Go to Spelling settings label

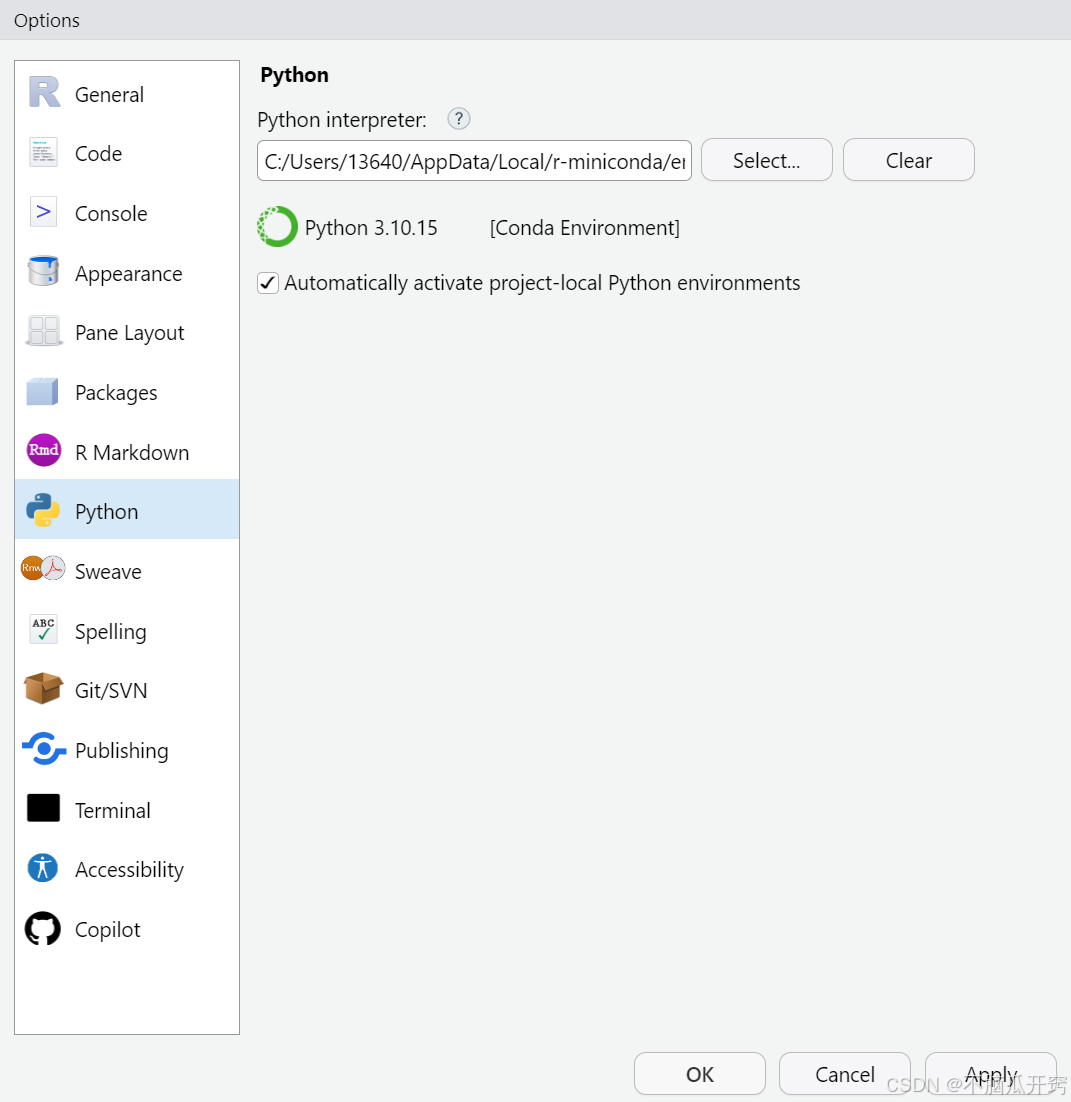[111, 632]
